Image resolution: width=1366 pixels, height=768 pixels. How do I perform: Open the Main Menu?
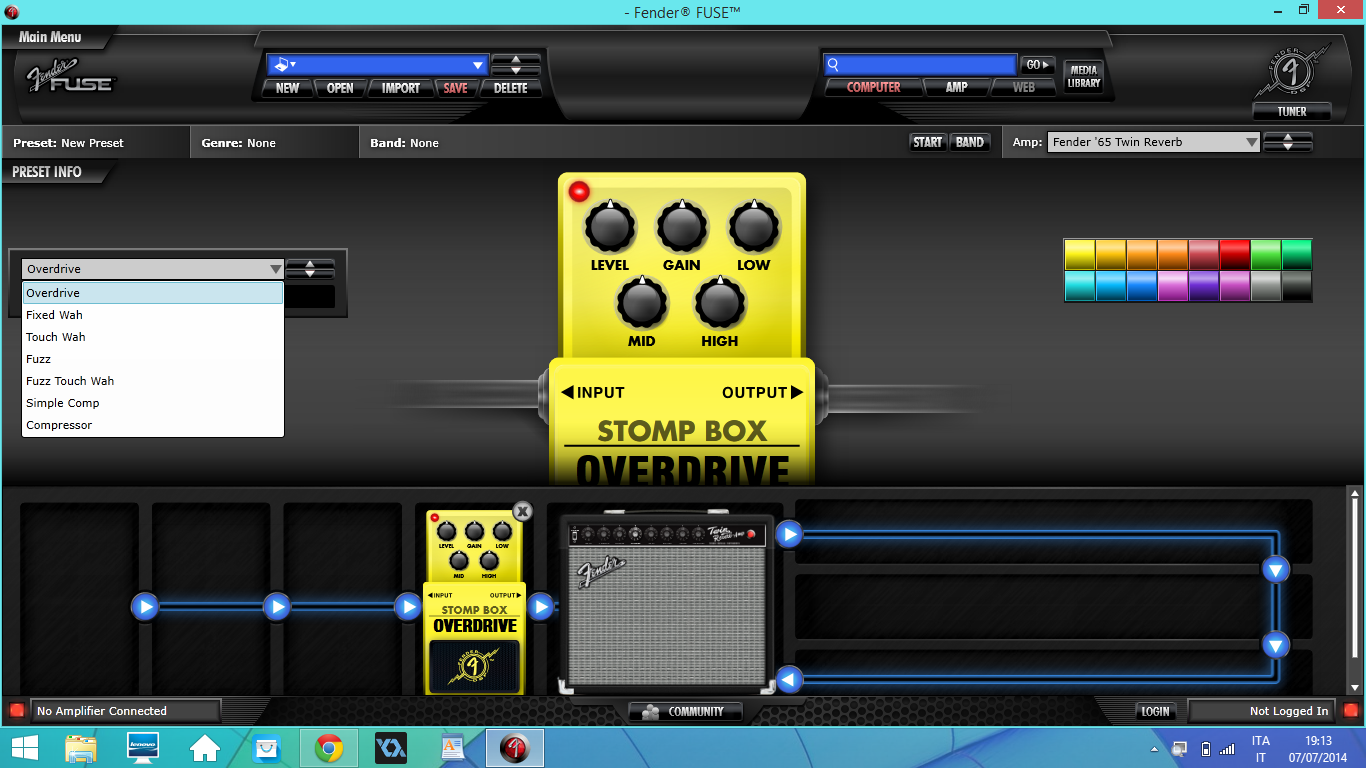(x=50, y=37)
